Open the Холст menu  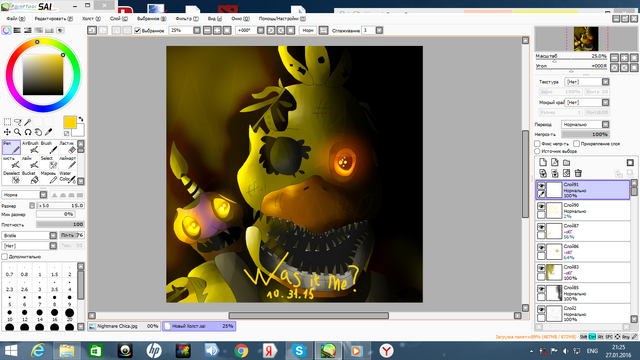(91, 18)
